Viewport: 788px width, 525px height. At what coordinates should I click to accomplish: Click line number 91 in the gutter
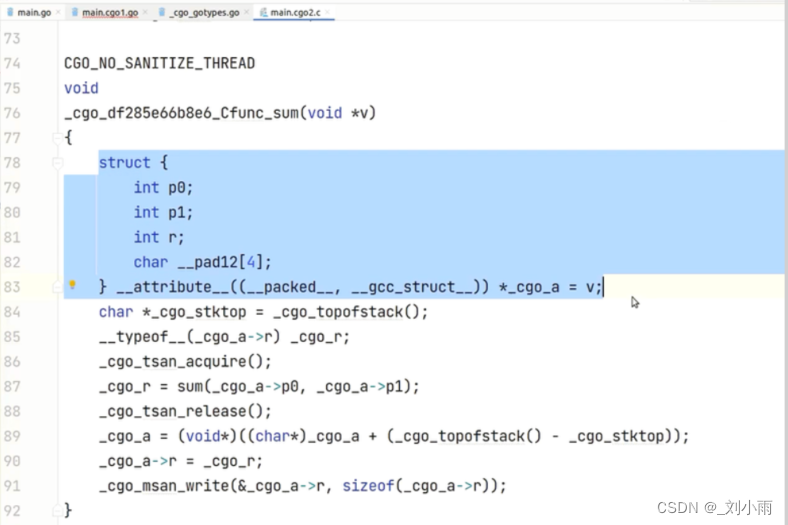[x=12, y=486]
